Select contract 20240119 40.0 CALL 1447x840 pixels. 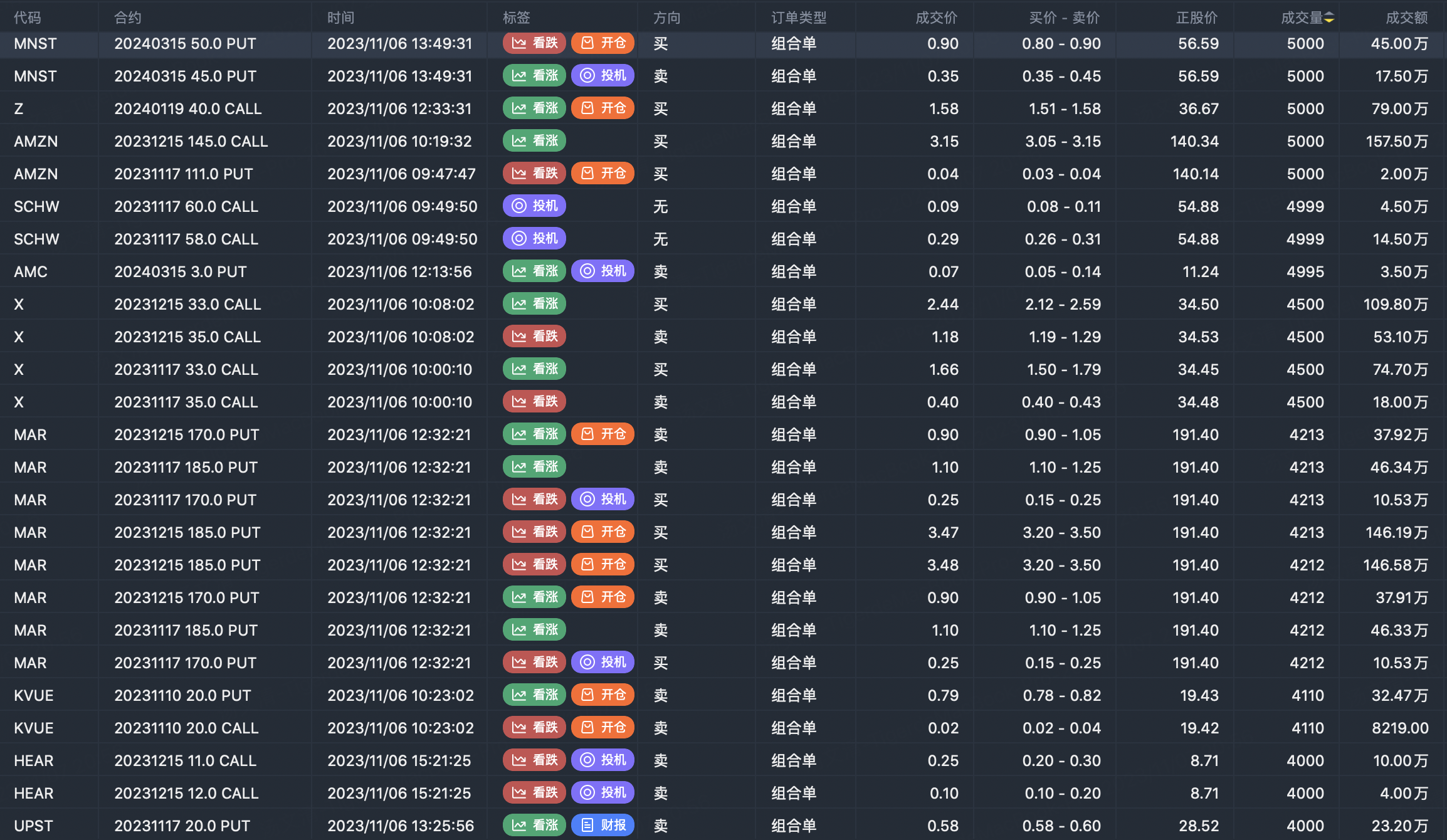point(188,108)
